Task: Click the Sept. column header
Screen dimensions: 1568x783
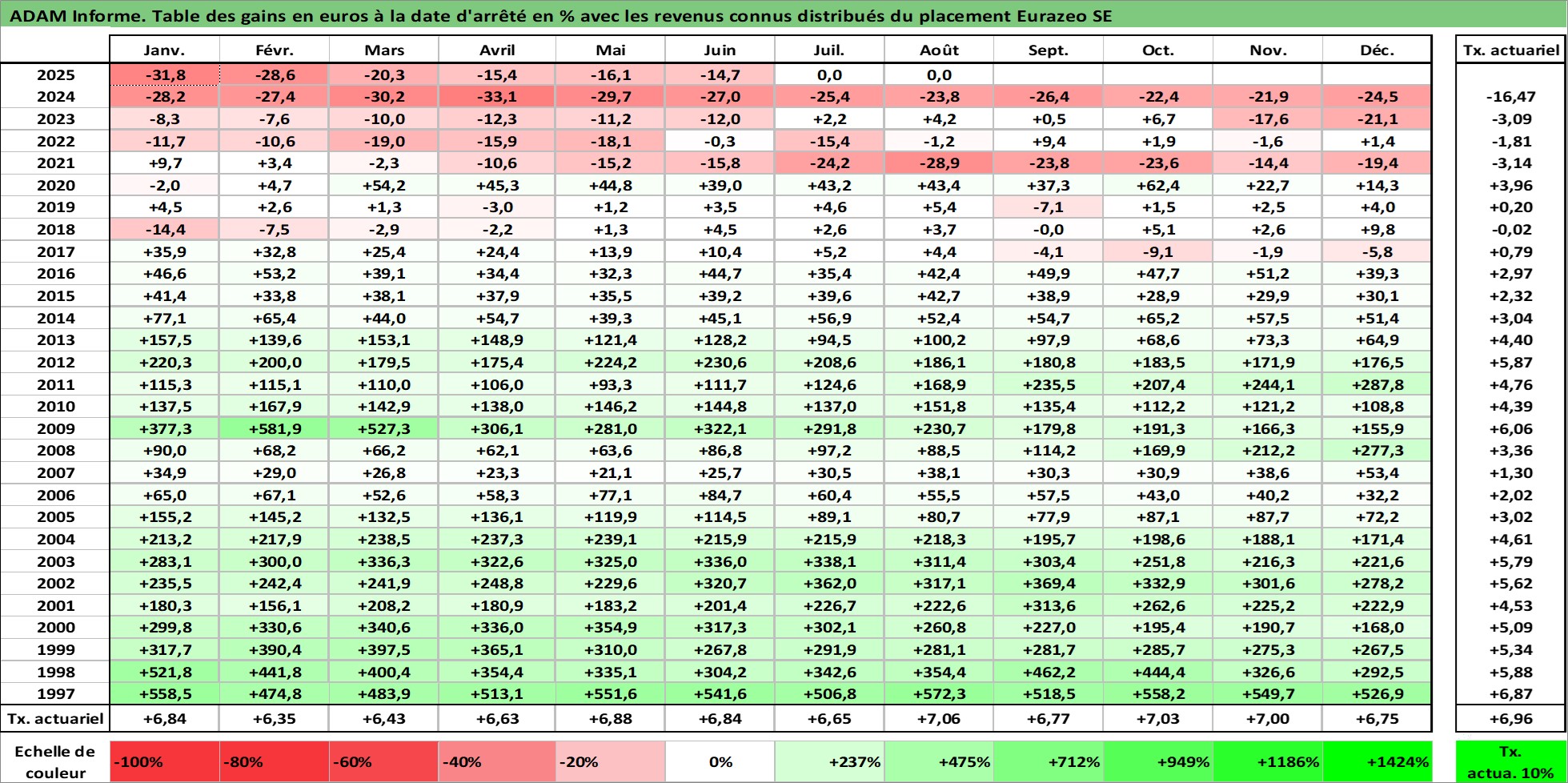Action: pyautogui.click(x=1049, y=50)
